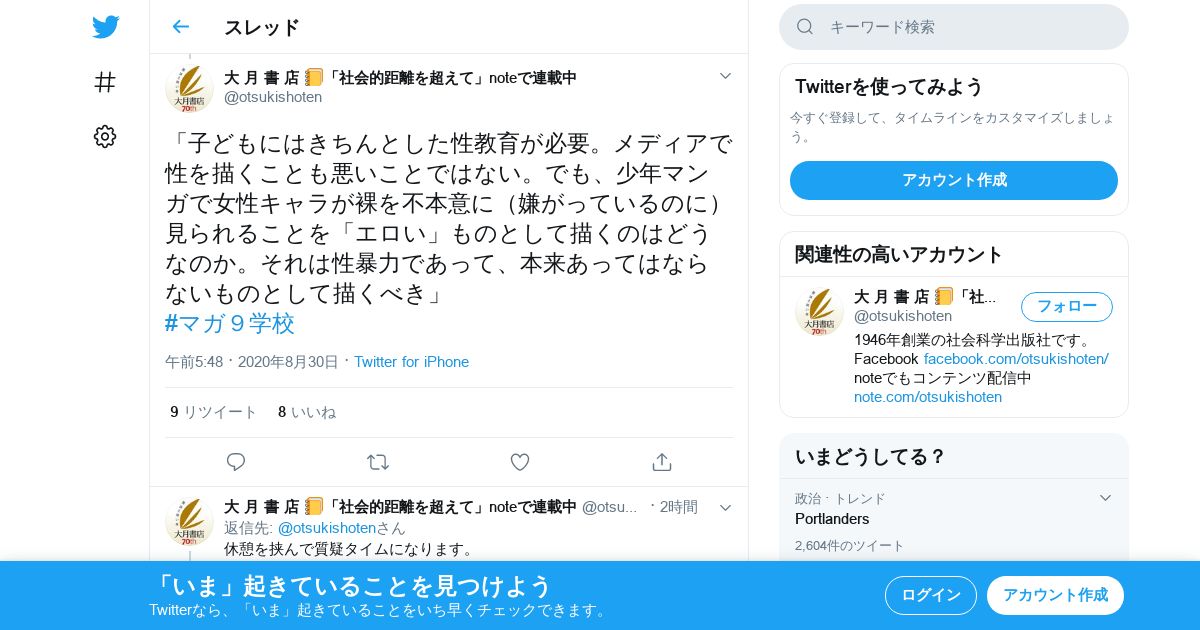Like the tweet with the heart icon

[520, 462]
